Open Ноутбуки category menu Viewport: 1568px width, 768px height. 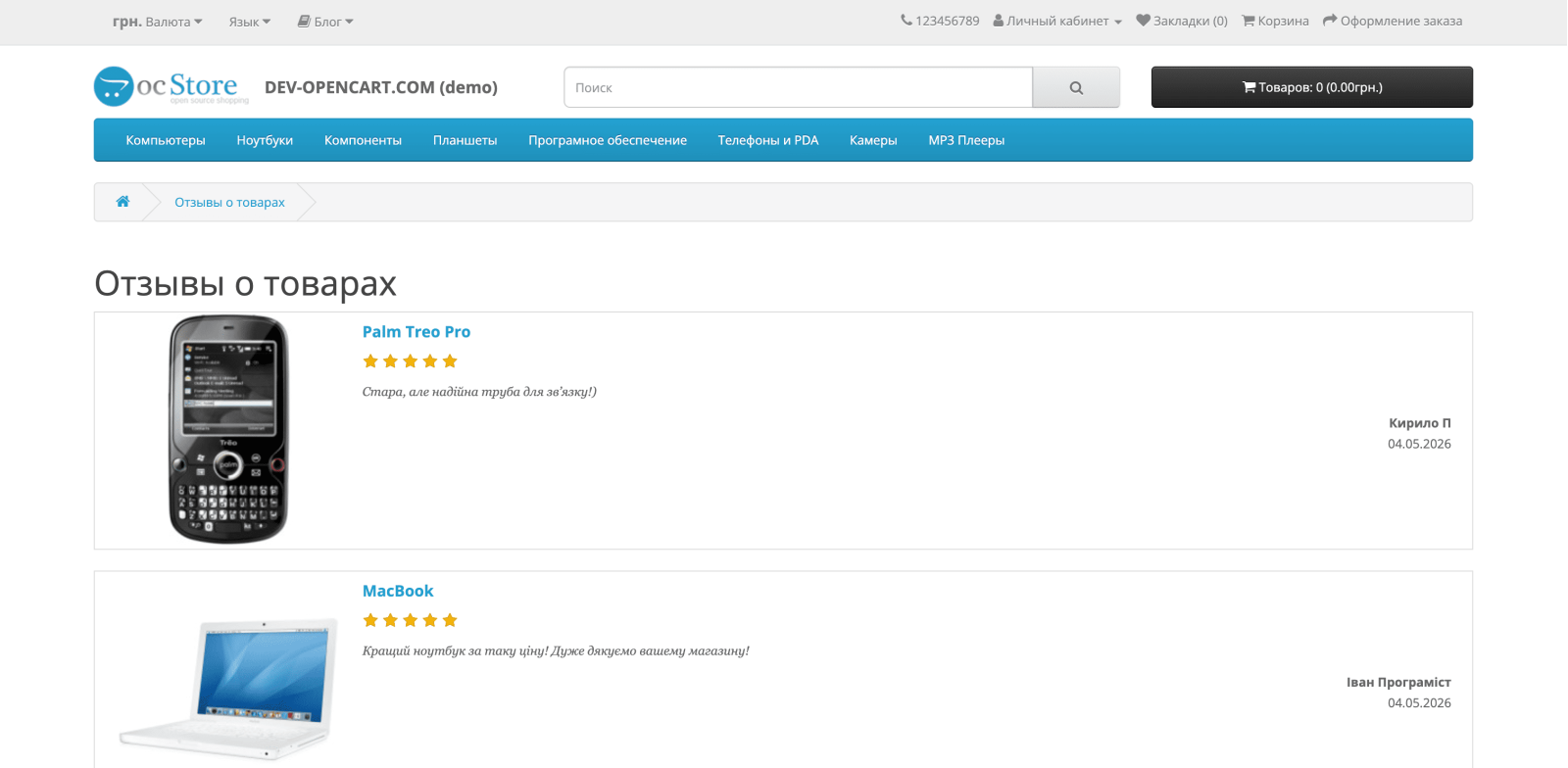[265, 140]
